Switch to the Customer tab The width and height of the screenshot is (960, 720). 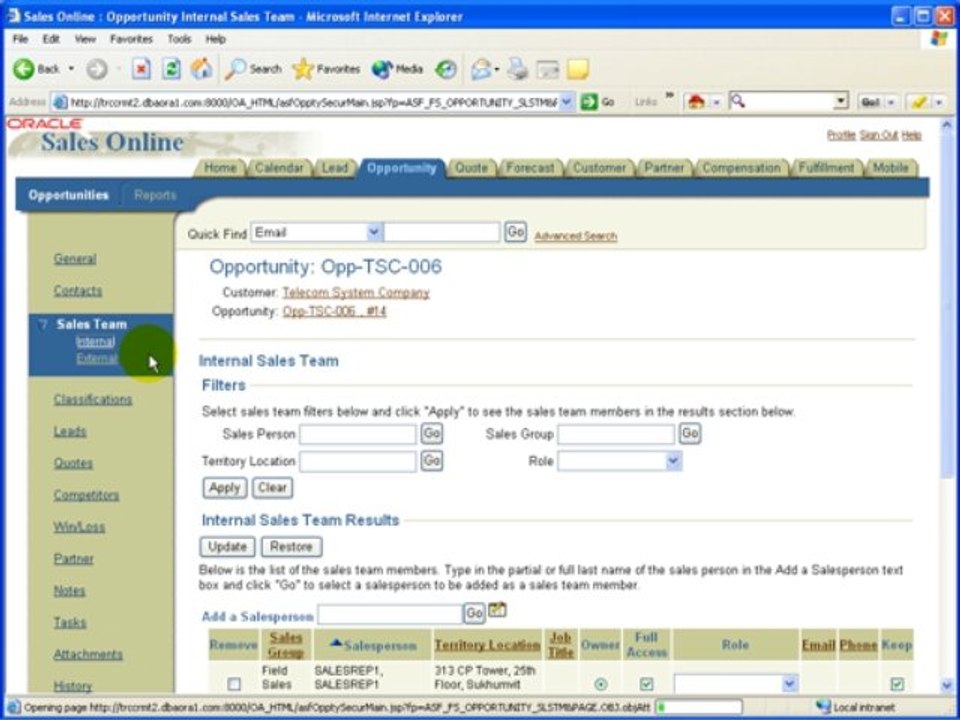point(599,168)
